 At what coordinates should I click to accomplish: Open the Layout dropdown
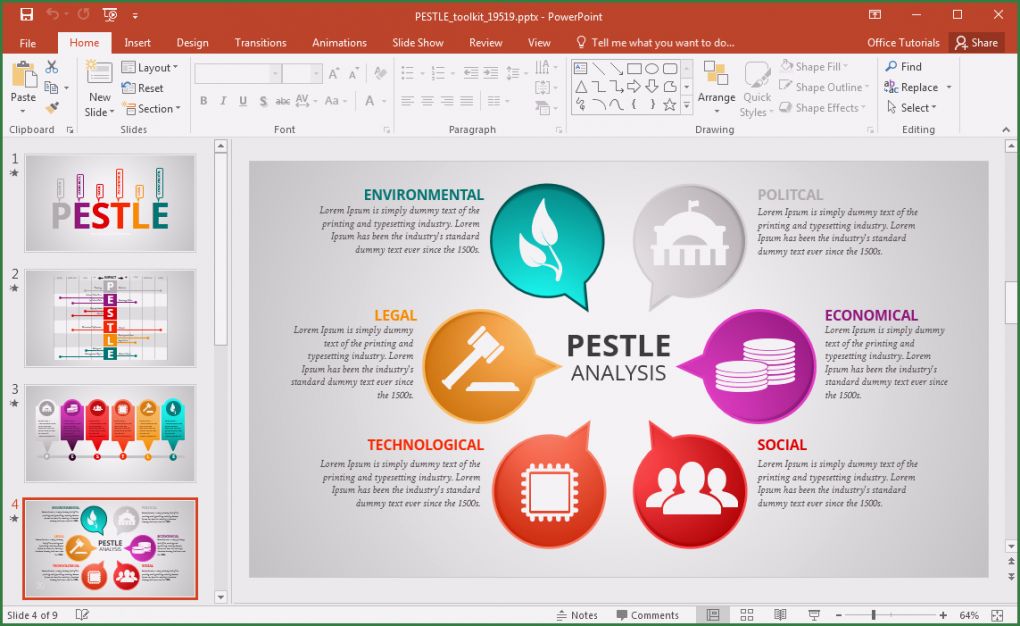coord(150,67)
